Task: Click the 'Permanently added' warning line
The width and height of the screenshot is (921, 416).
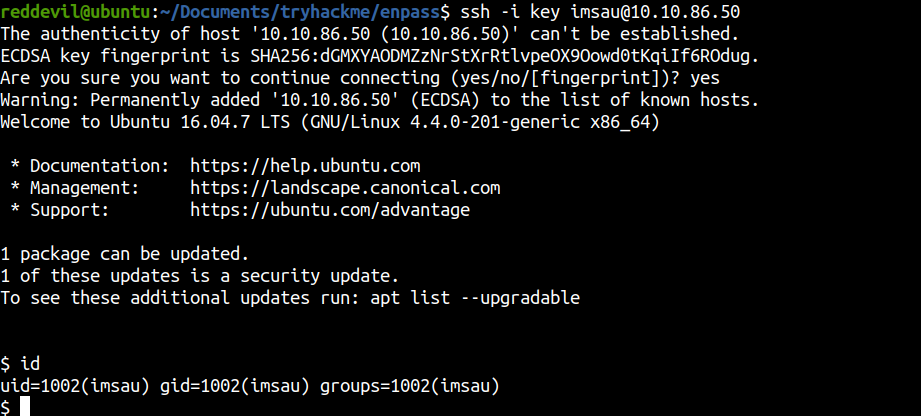Action: coord(379,100)
